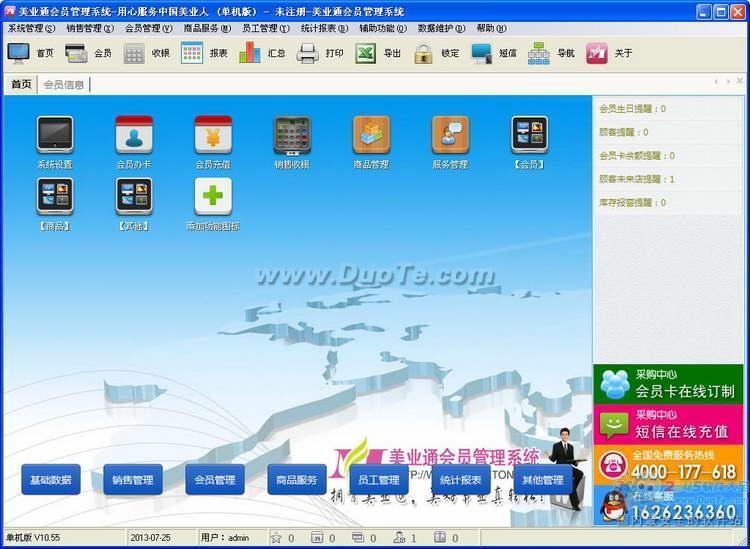Image resolution: width=750 pixels, height=549 pixels.
Task: Open the 短信 messaging toolbar icon
Action: pyautogui.click(x=481, y=53)
